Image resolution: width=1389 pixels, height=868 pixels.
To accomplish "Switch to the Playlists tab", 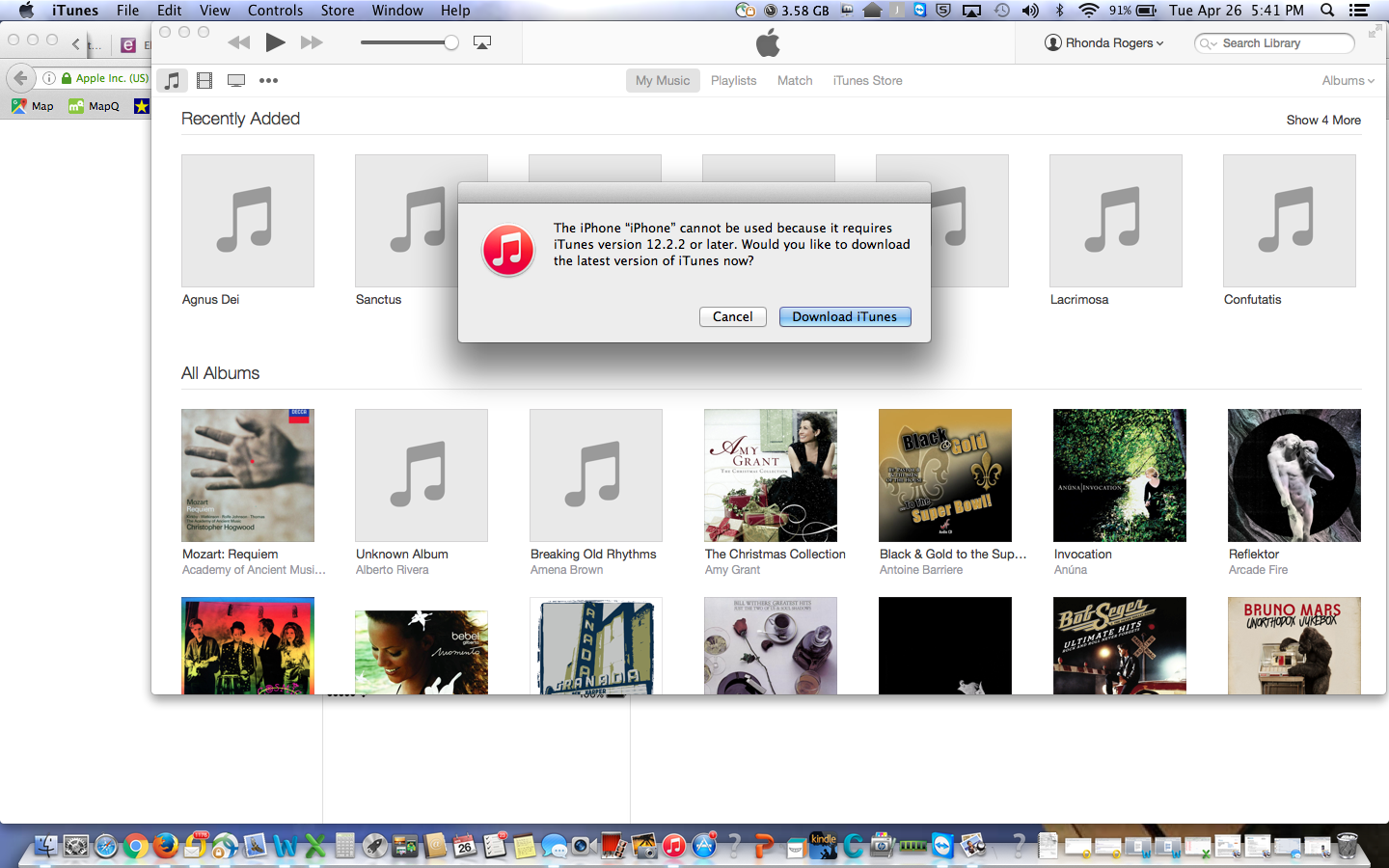I will [x=733, y=81].
